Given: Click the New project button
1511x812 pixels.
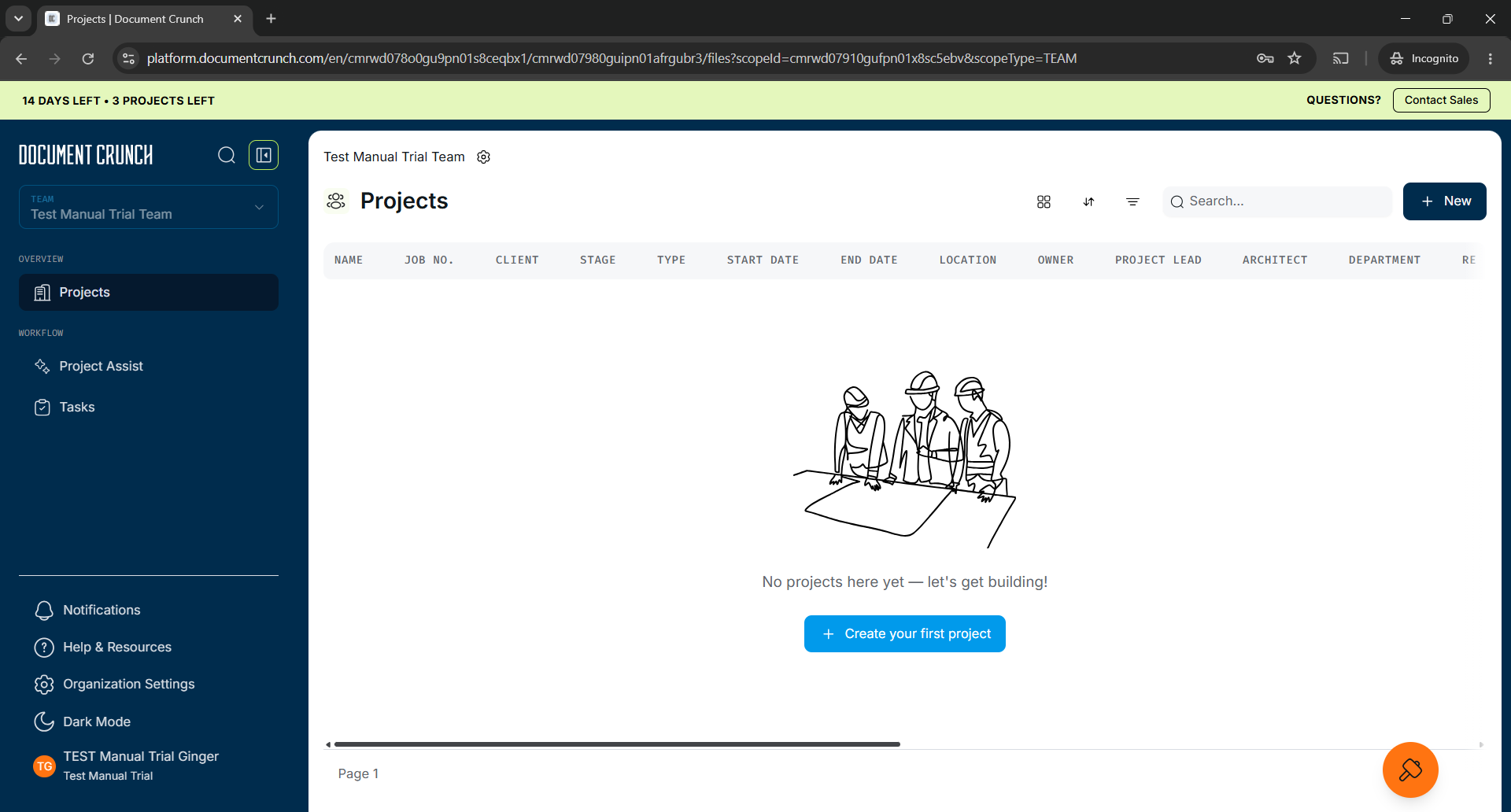Looking at the screenshot, I should coord(1444,201).
